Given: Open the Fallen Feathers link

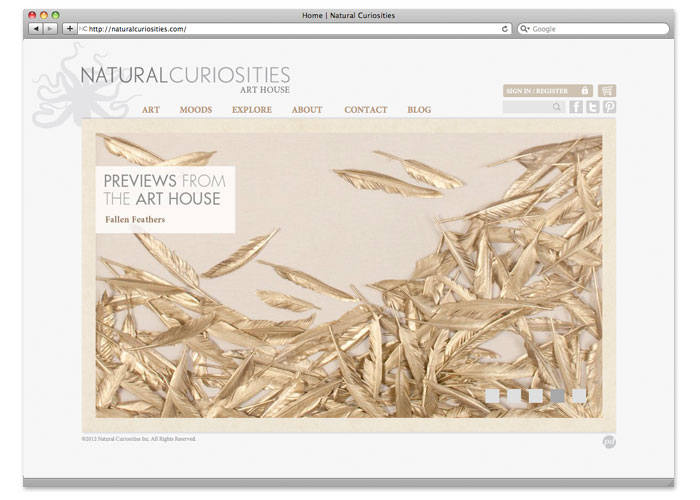Looking at the screenshot, I should (x=135, y=219).
